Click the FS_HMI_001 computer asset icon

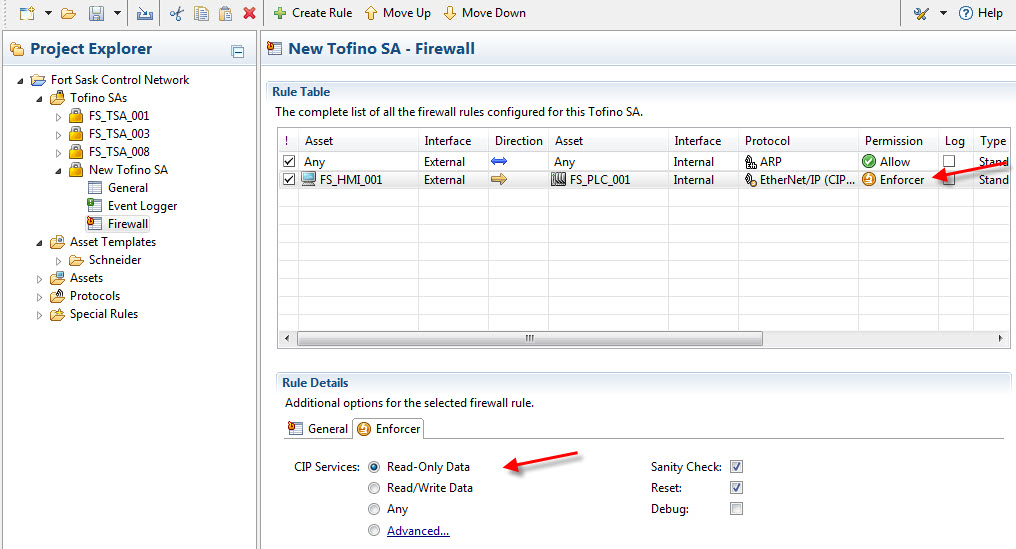[x=309, y=179]
